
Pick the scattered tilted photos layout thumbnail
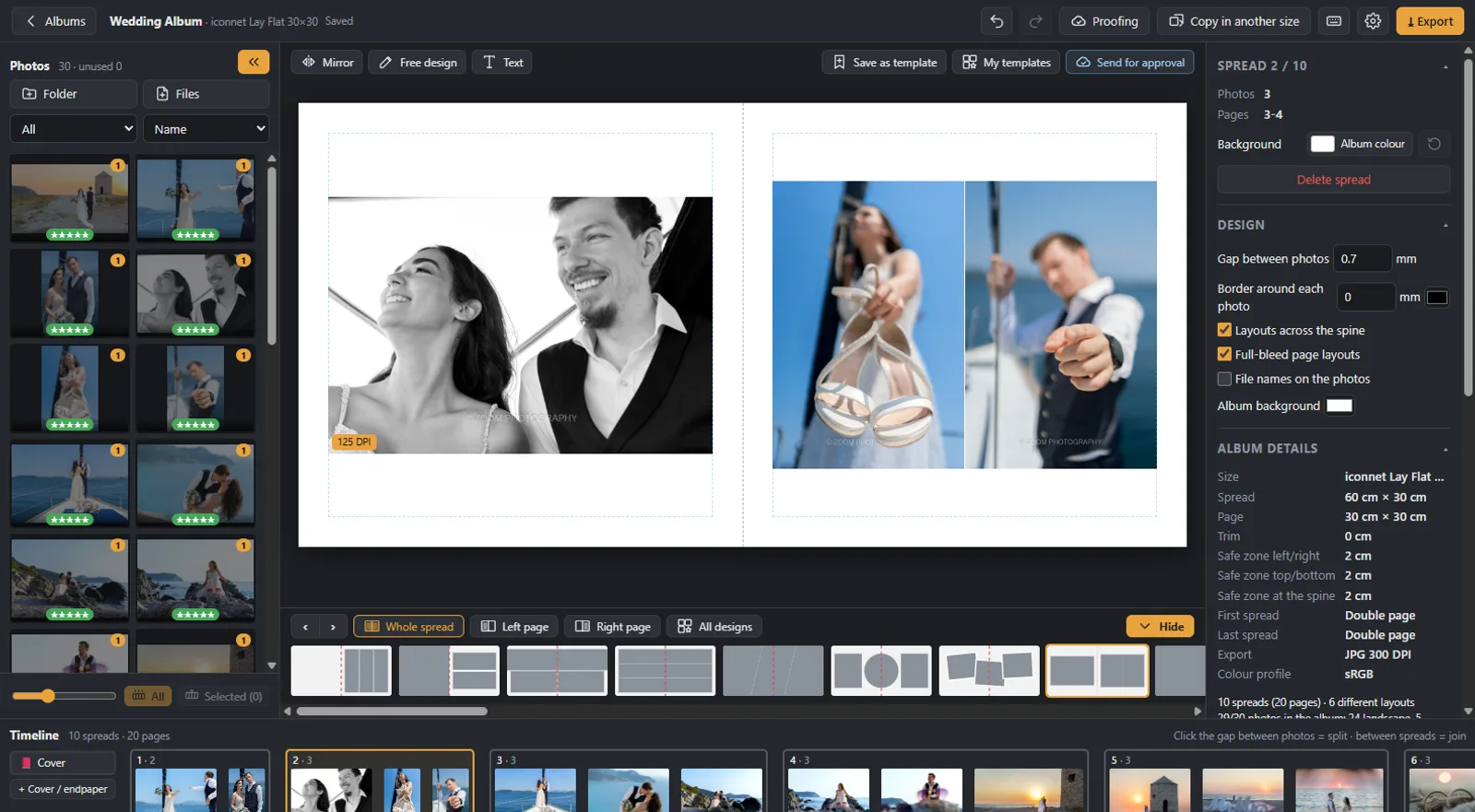[989, 670]
